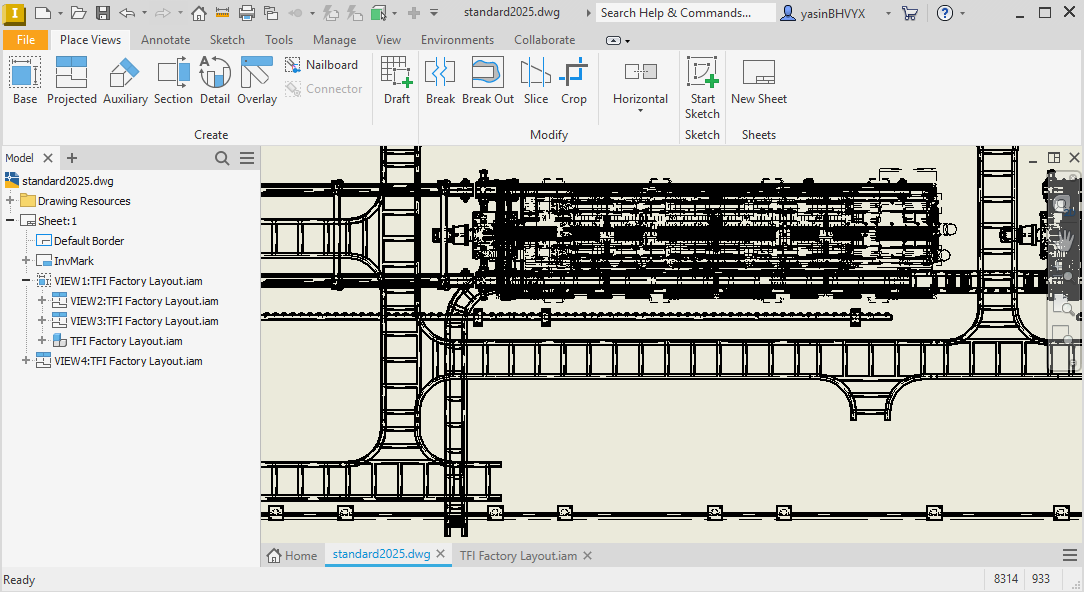The height and width of the screenshot is (592, 1084).
Task: Open the Nailboard tool
Action: [322, 64]
